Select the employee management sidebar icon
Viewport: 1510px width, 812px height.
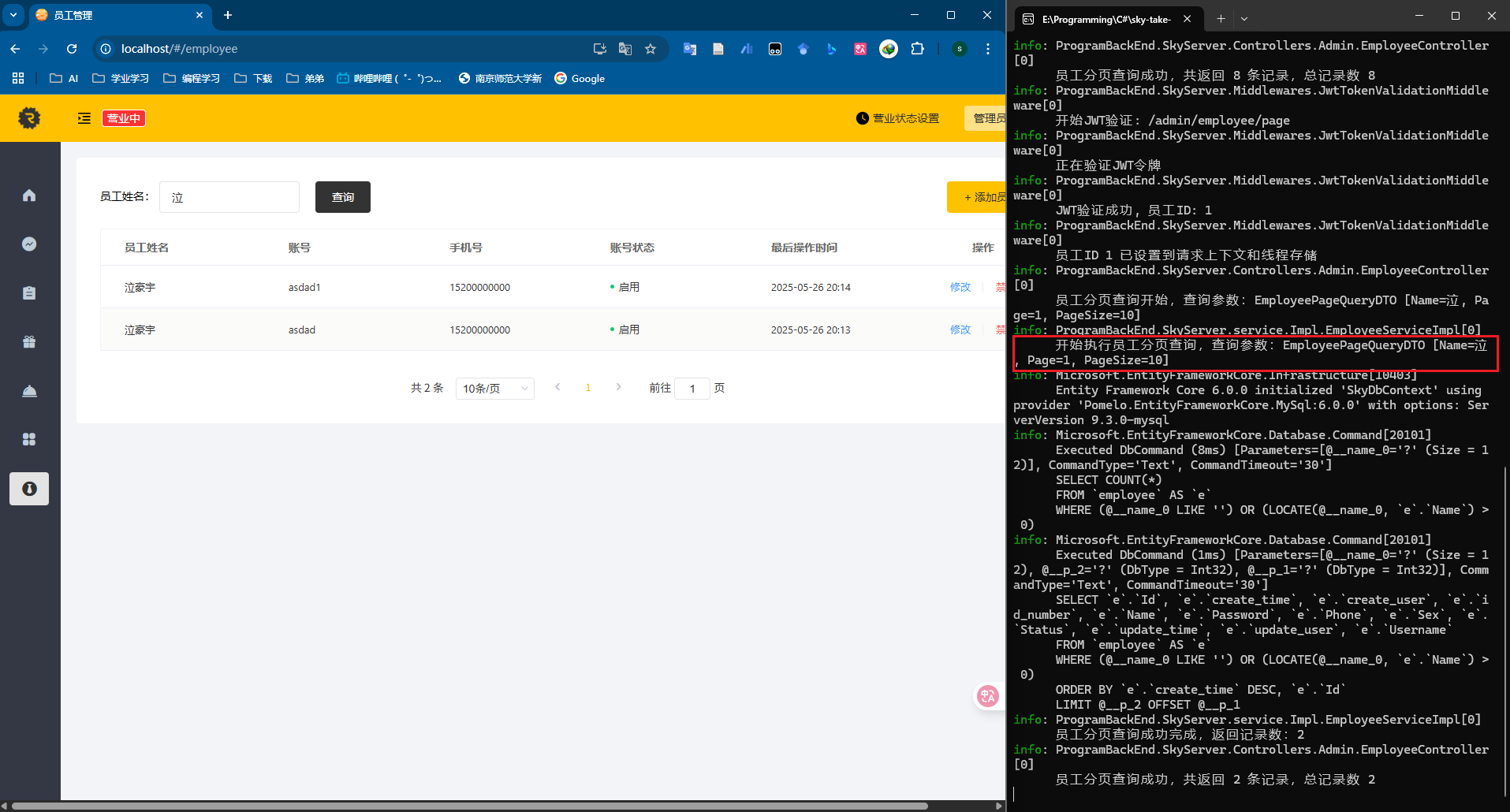tap(29, 489)
